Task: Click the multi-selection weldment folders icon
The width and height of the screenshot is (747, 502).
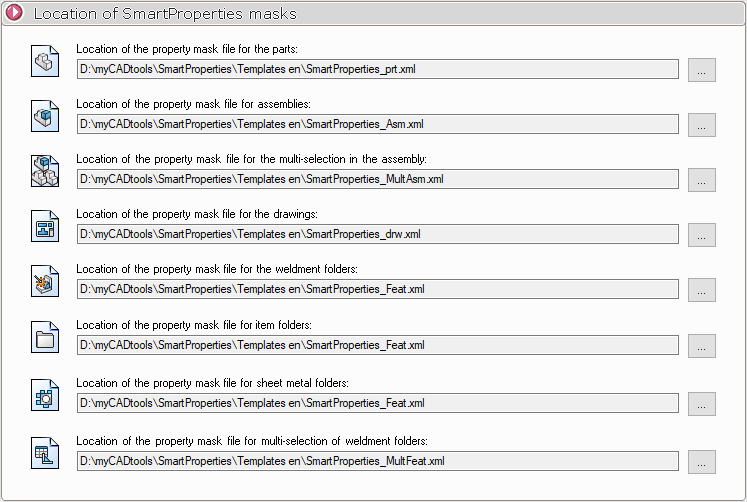Action: tap(45, 453)
